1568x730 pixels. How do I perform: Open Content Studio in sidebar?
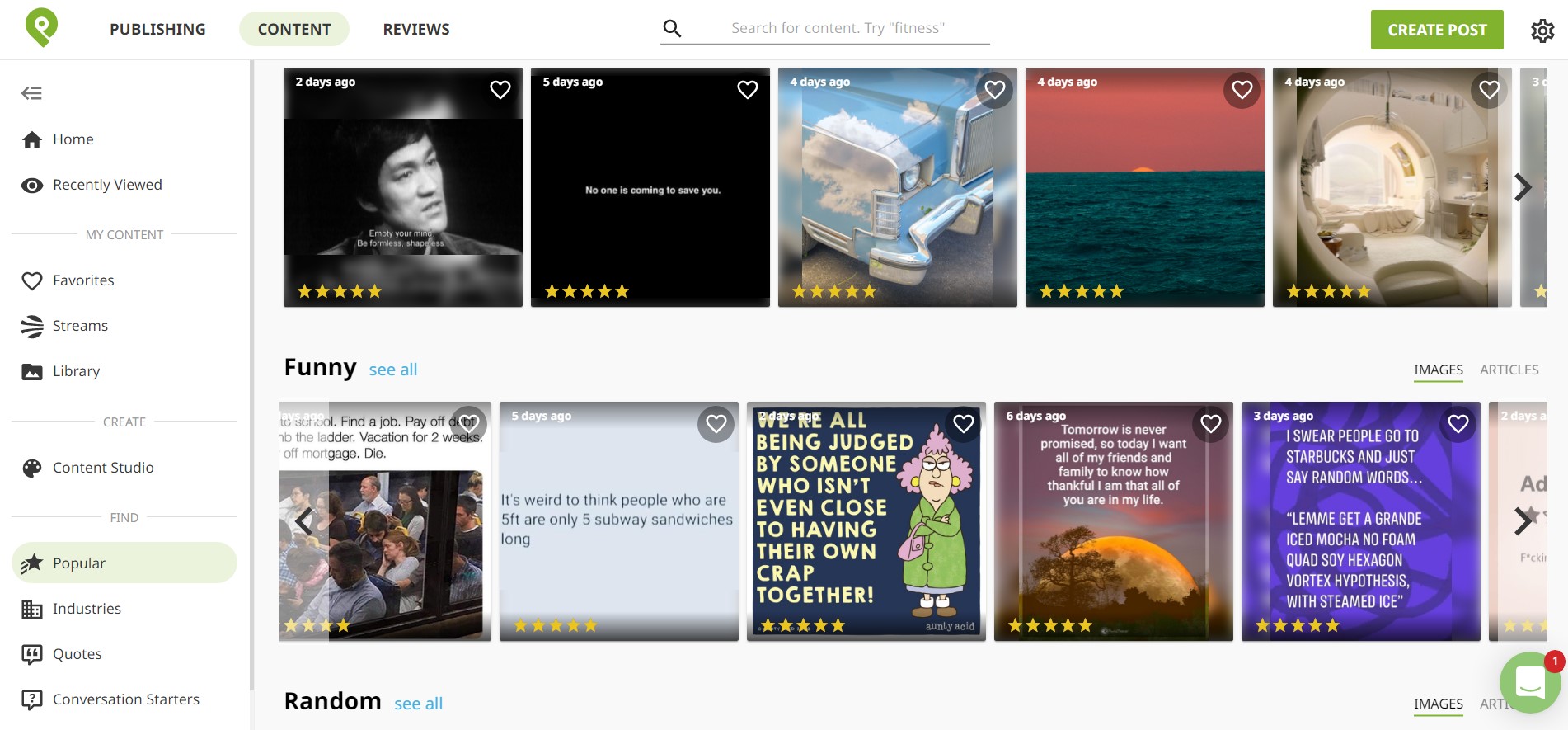[124, 468]
